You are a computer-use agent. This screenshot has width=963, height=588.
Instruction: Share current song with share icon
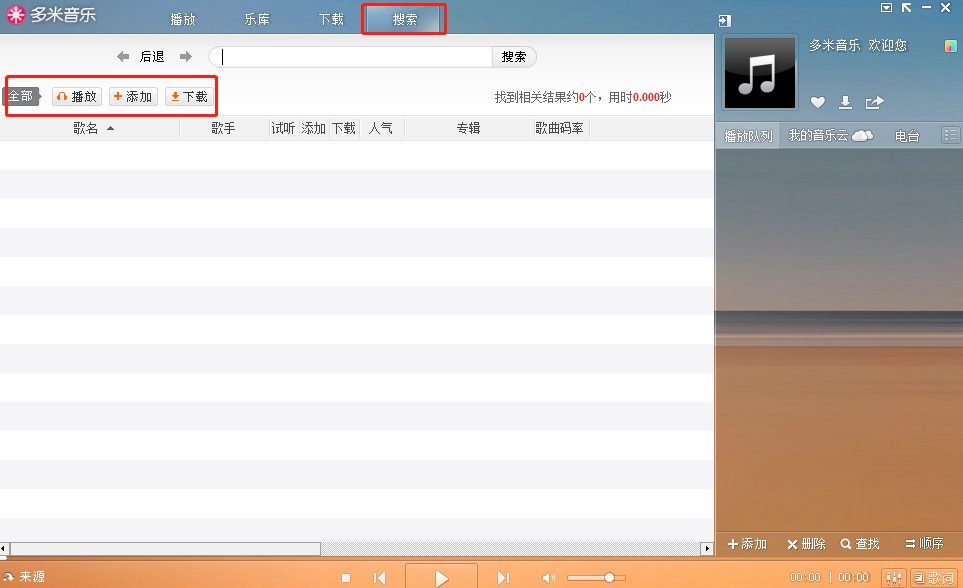click(x=874, y=102)
